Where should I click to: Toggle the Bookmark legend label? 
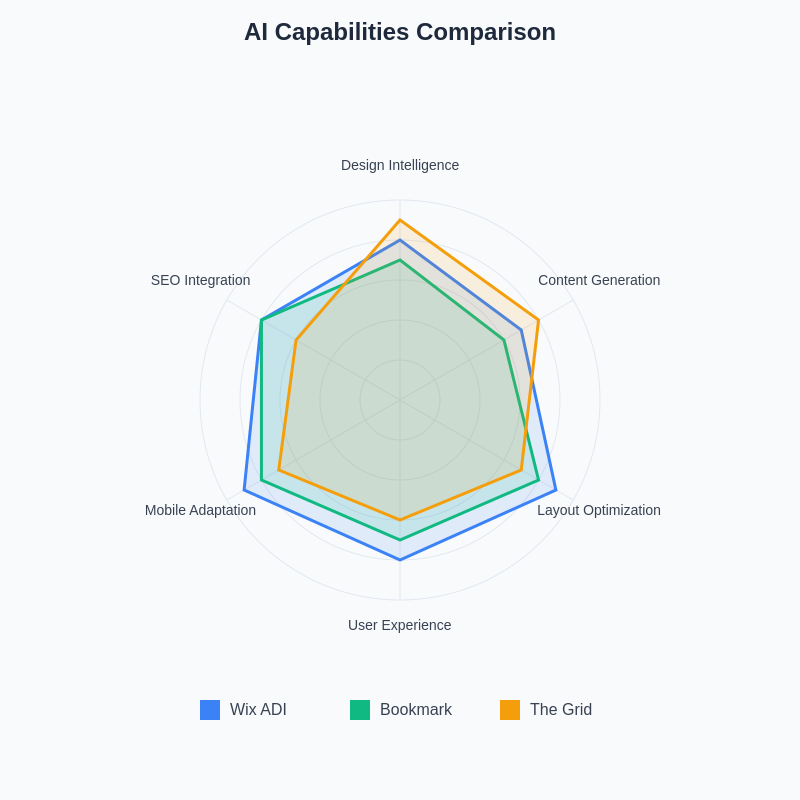416,710
